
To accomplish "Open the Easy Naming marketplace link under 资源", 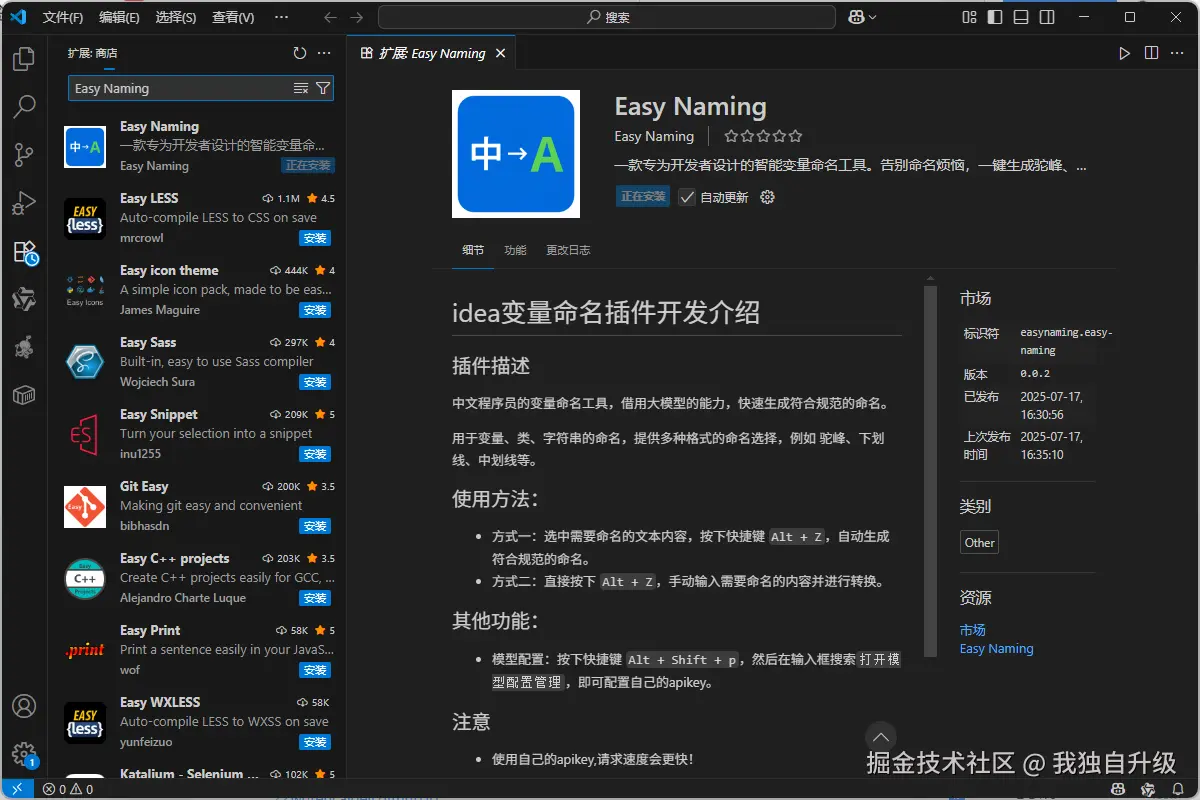I will [x=996, y=648].
